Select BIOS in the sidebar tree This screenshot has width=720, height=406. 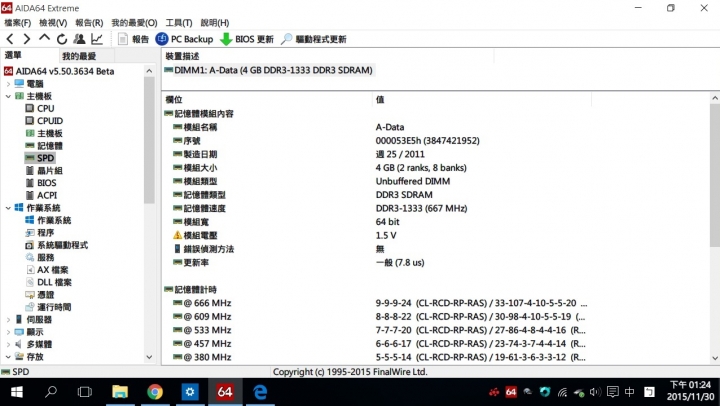41,183
